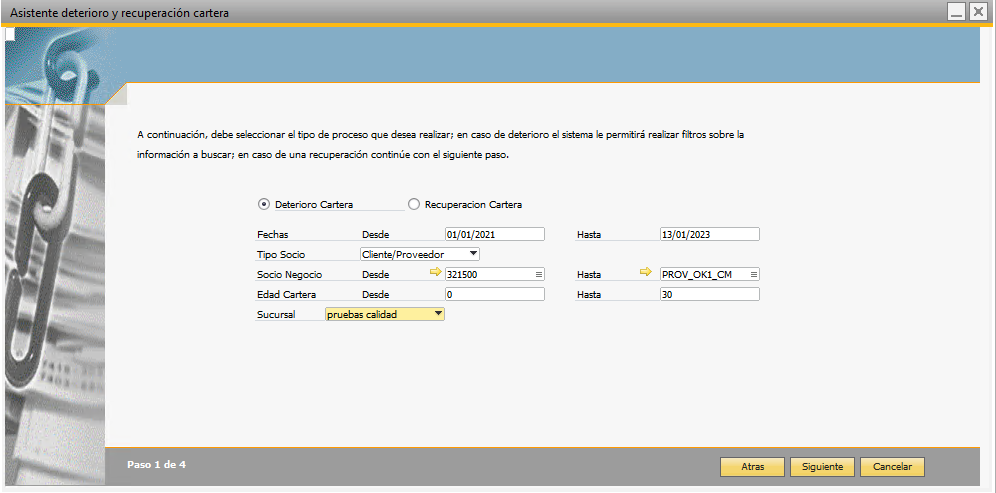Click yellow link arrow beside Socio Negocio Hasta

(x=646, y=272)
